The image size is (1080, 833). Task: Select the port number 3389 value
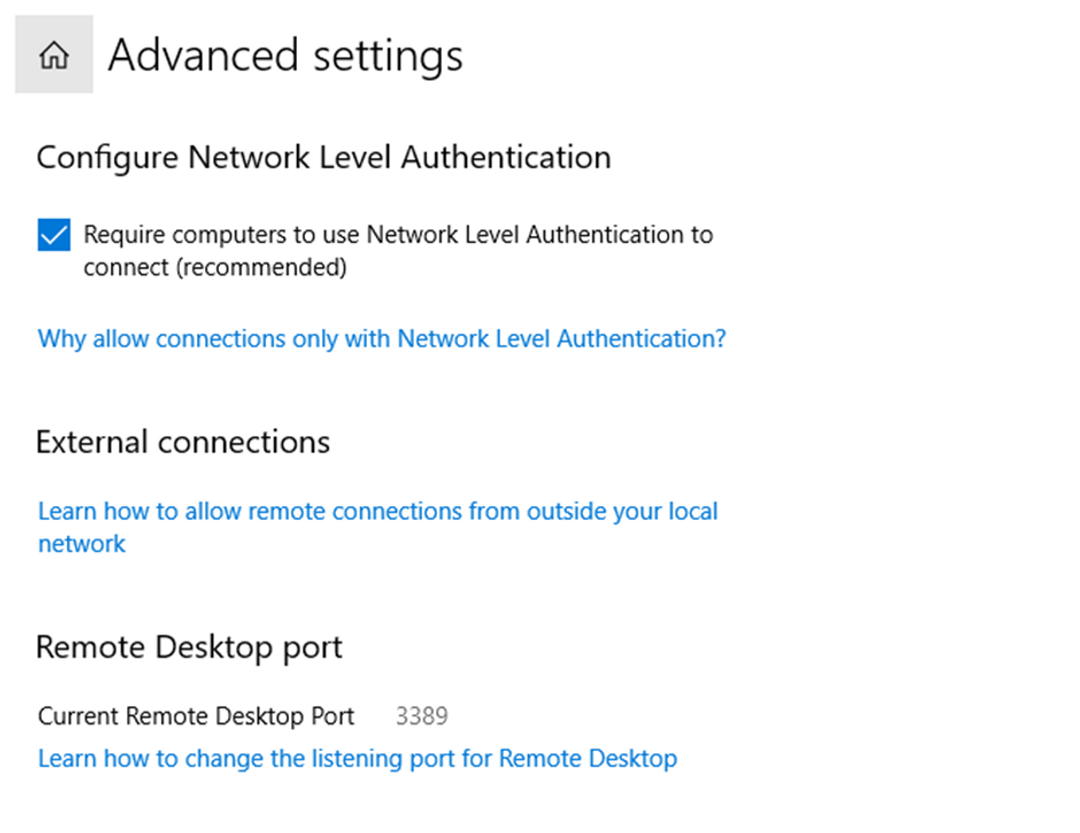click(422, 715)
